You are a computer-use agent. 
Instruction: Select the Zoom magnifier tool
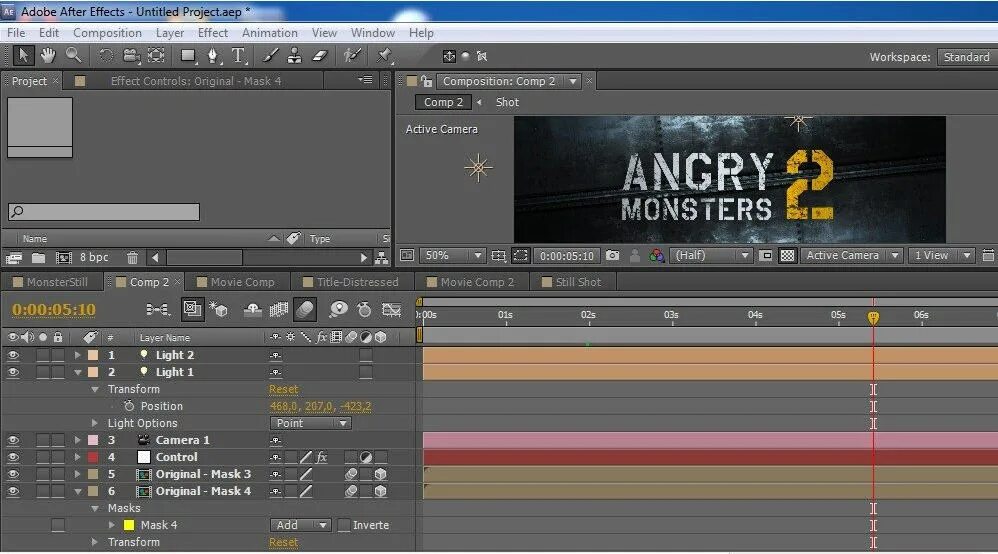tap(74, 56)
